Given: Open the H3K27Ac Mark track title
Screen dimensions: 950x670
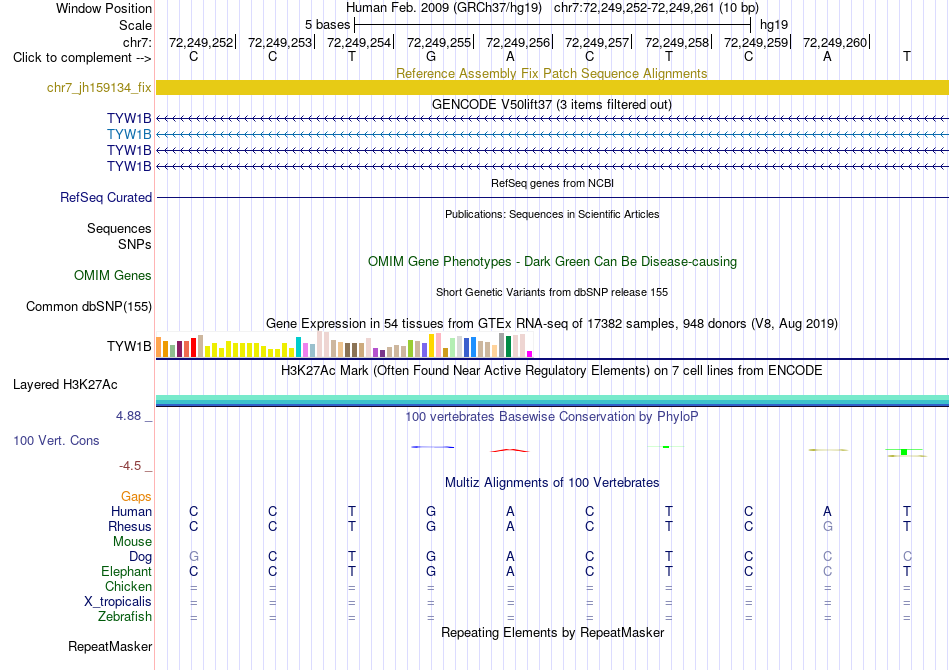Looking at the screenshot, I should pos(551,370).
